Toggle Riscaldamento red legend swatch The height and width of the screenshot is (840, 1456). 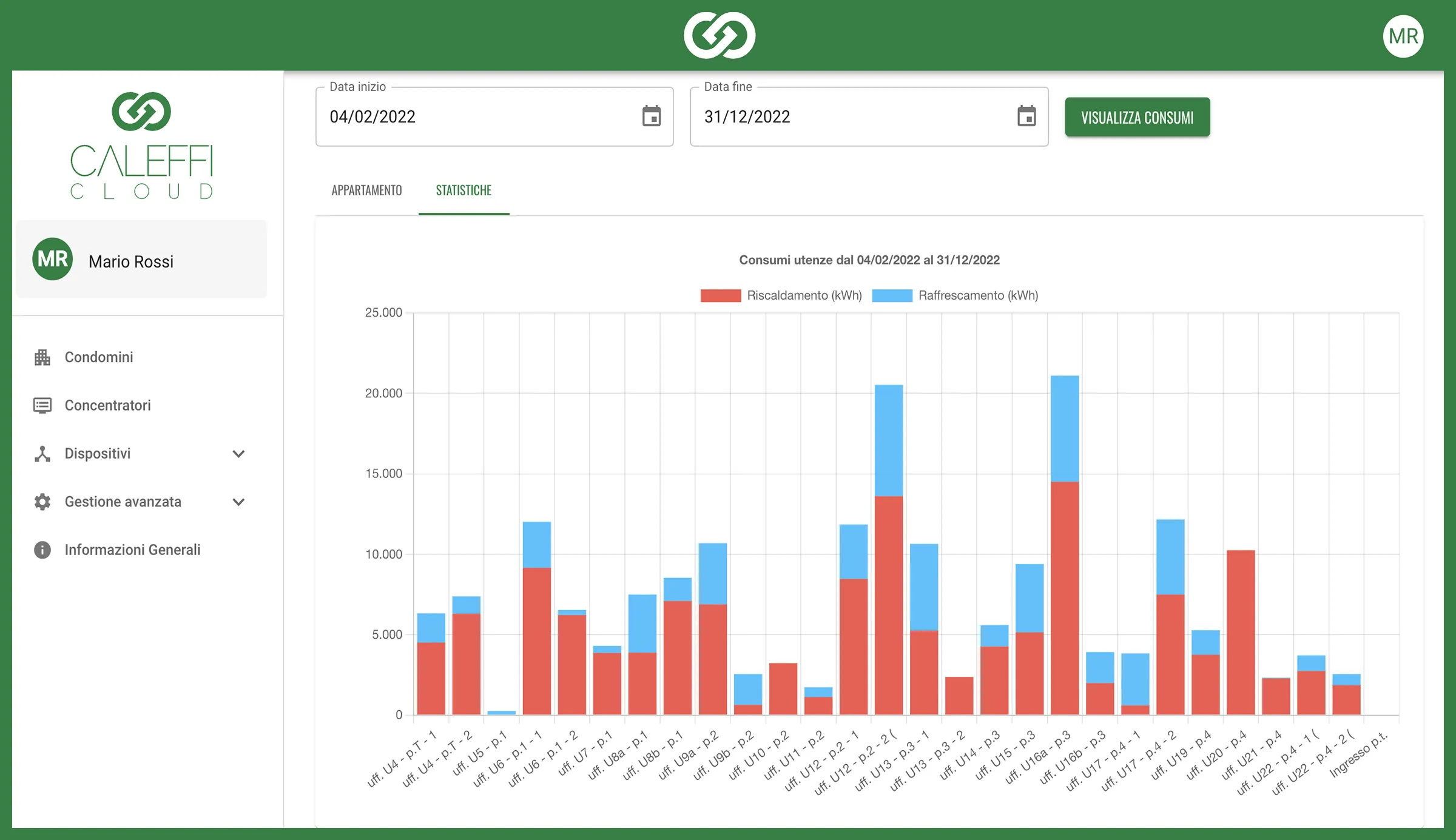(x=721, y=295)
